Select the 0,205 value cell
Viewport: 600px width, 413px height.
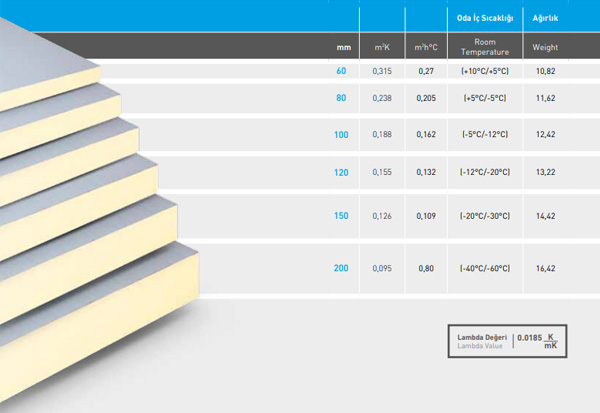(x=425, y=97)
